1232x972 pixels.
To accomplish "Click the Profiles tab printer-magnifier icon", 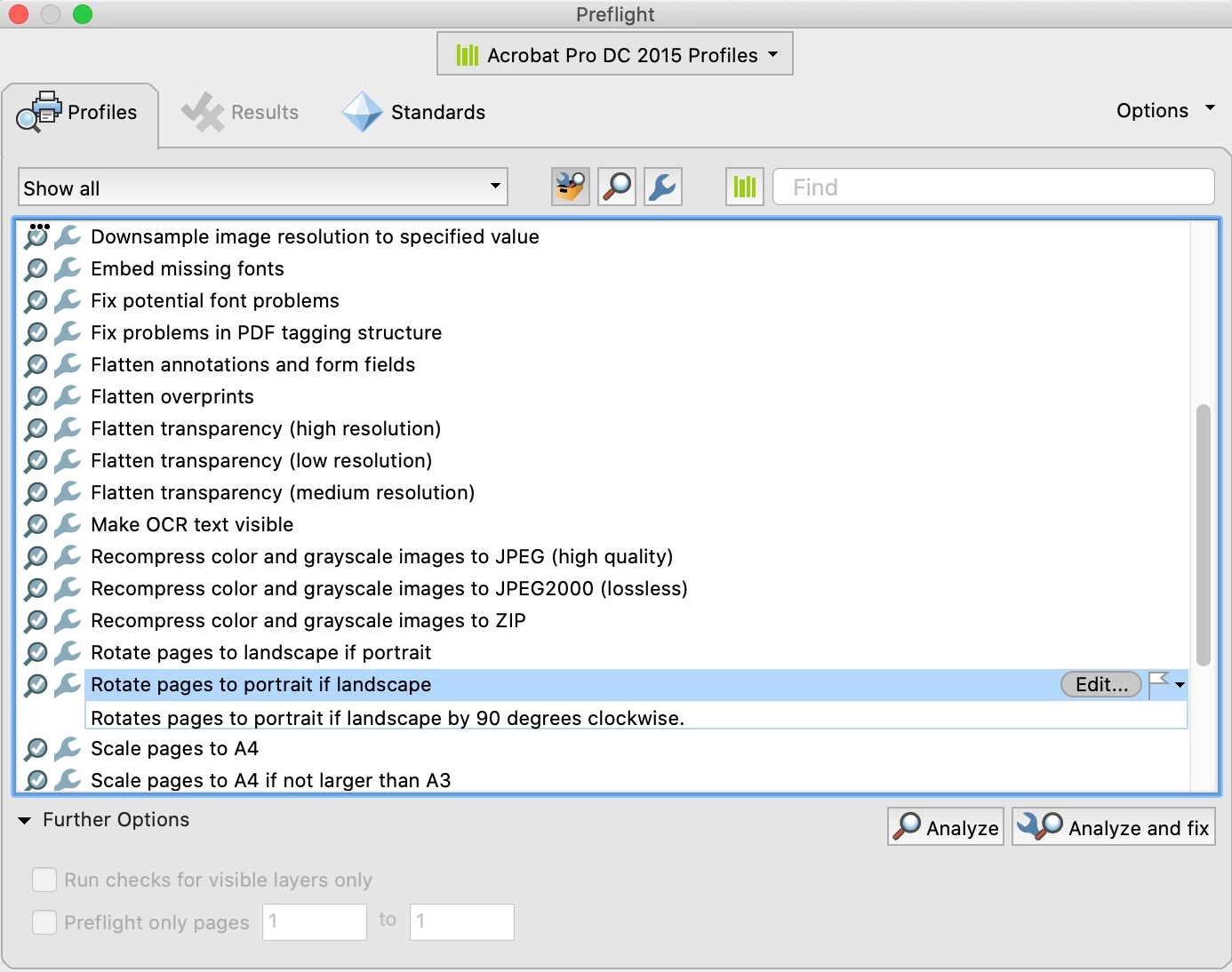I will 39,112.
